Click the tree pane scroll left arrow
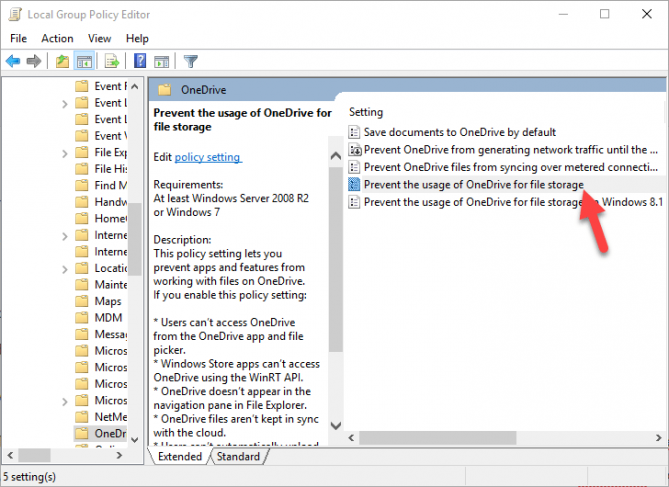Image resolution: width=669 pixels, height=487 pixels. pos(10,455)
